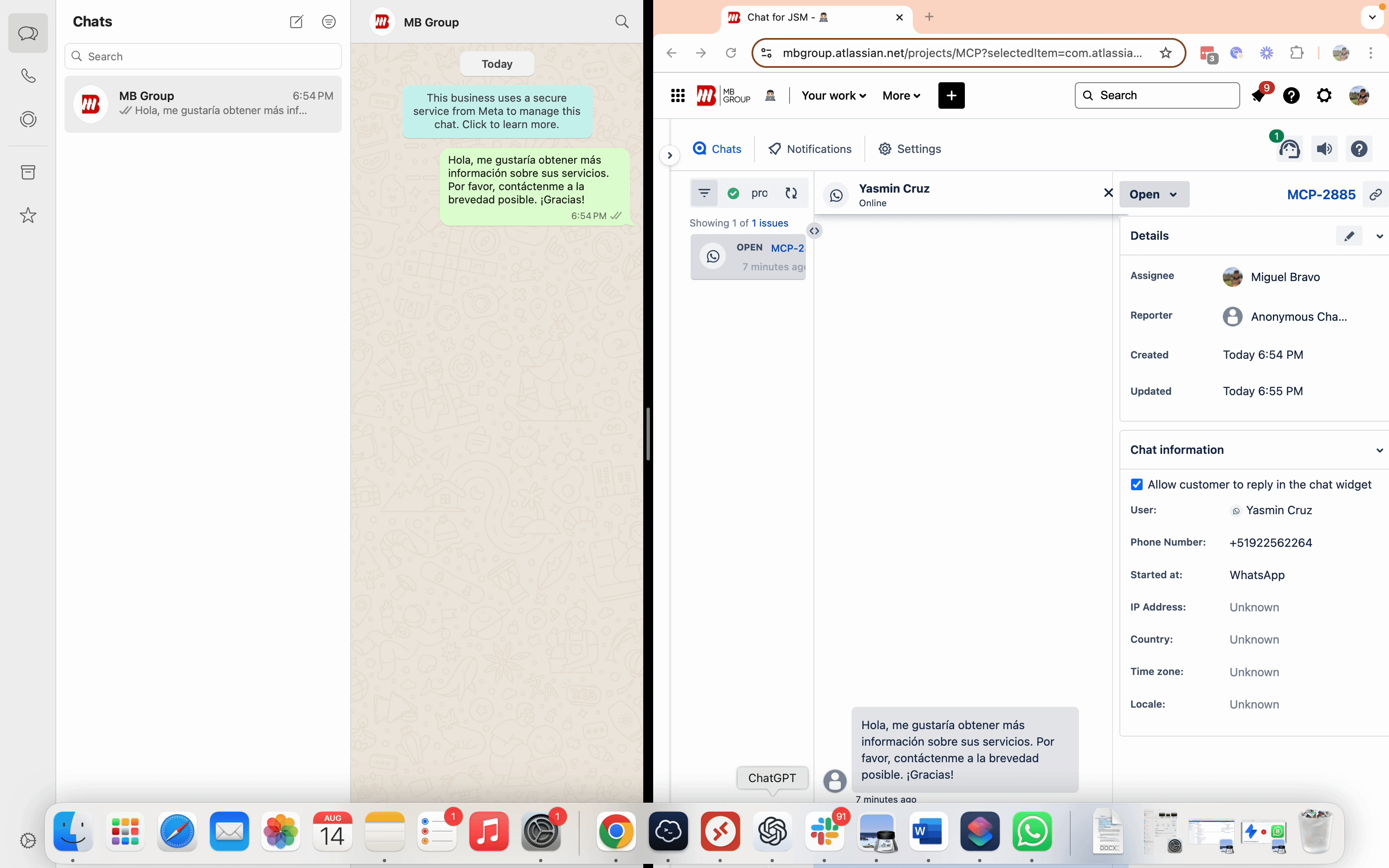Open starred messages in WhatsApp sidebar
The image size is (1389, 868).
(x=28, y=215)
